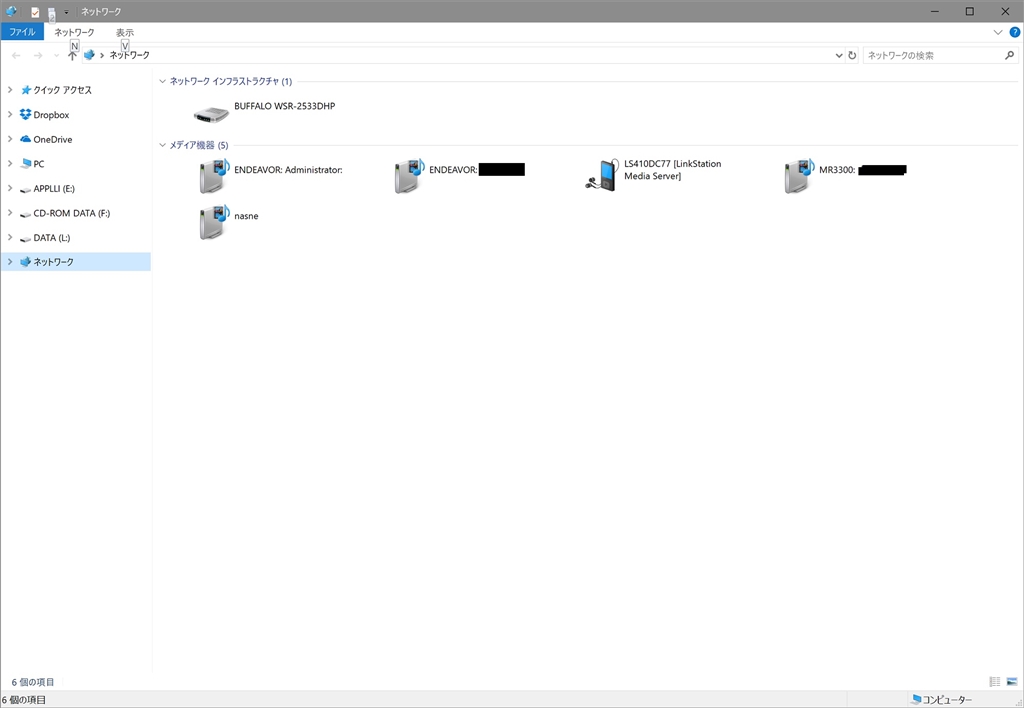Switch to large icons view in status bar
Screen dimensions: 1024x708
pyautogui.click(x=1012, y=682)
